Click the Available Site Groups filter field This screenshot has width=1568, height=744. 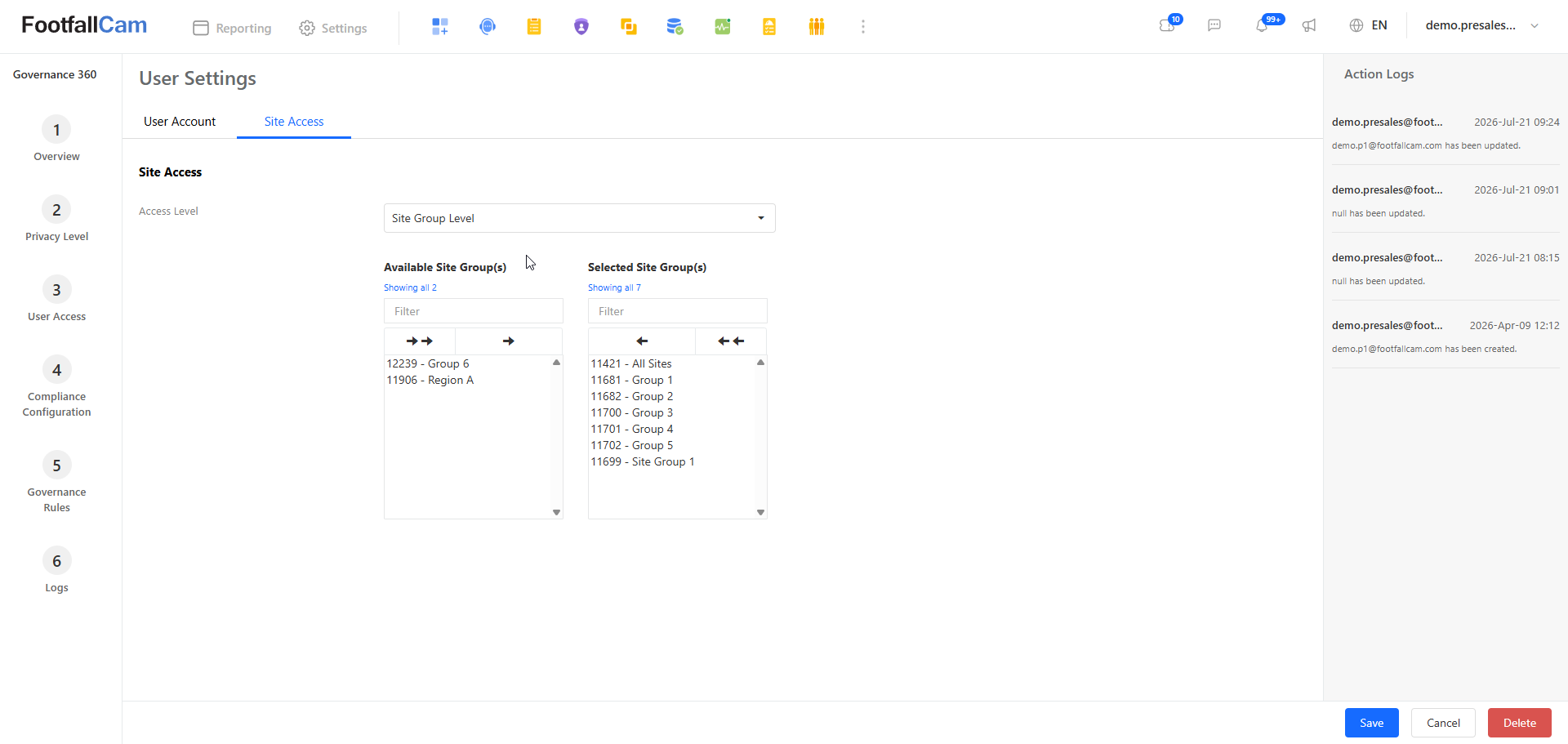[474, 311]
